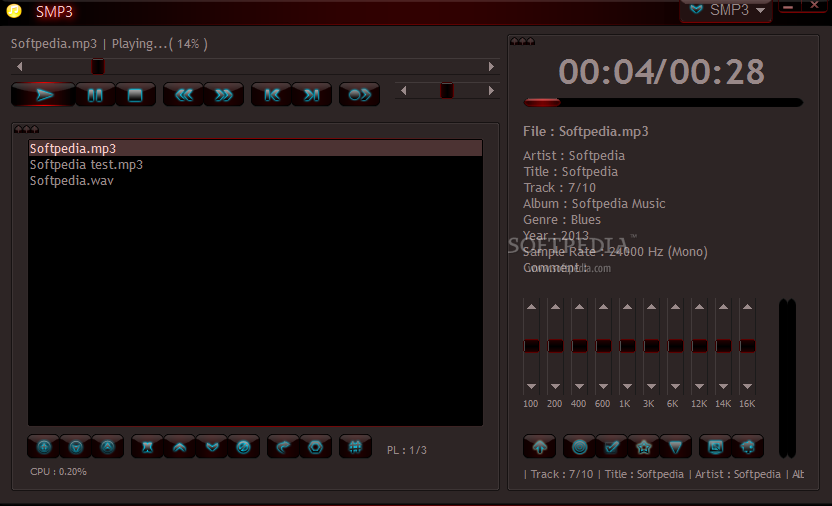Screen dimensions: 832x506
Task: Click the 'CPU : 0.20%' status text
Action: pos(58,472)
